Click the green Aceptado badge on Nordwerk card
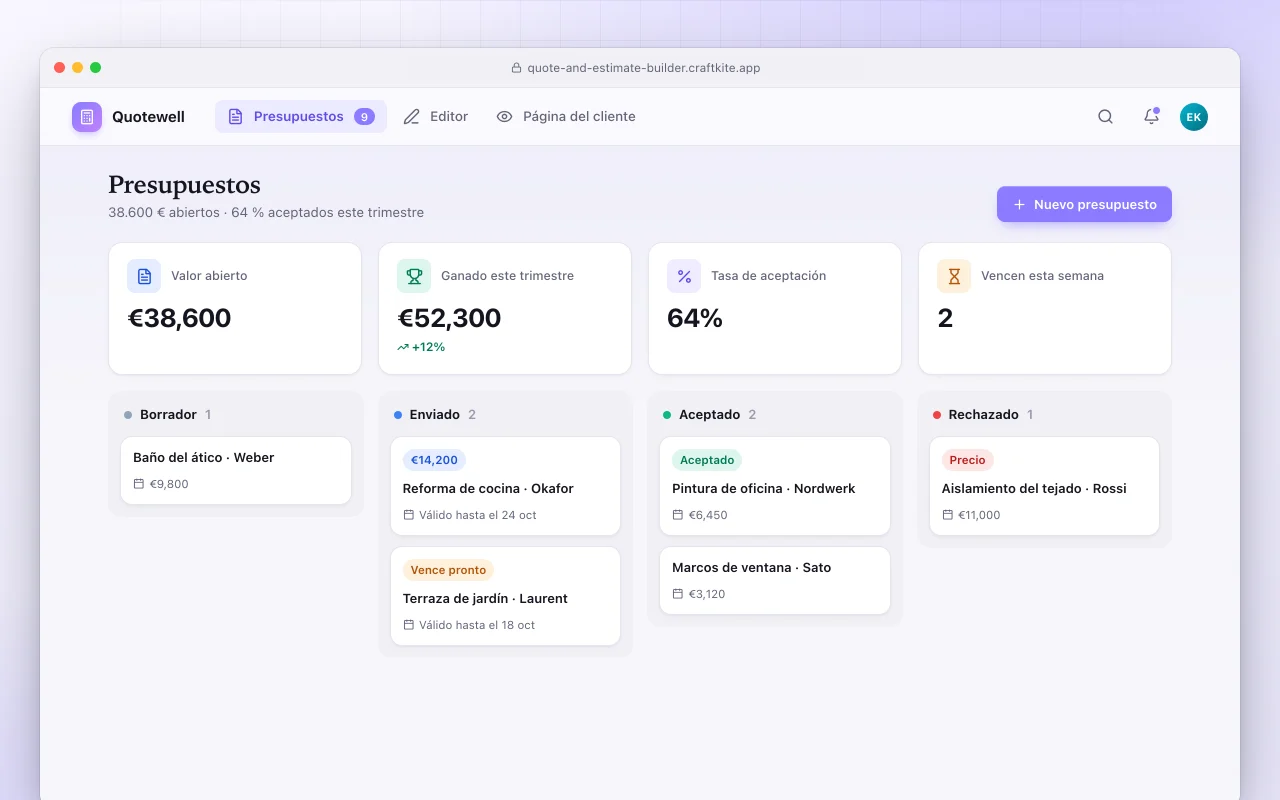Viewport: 1280px width, 800px height. [x=707, y=460]
